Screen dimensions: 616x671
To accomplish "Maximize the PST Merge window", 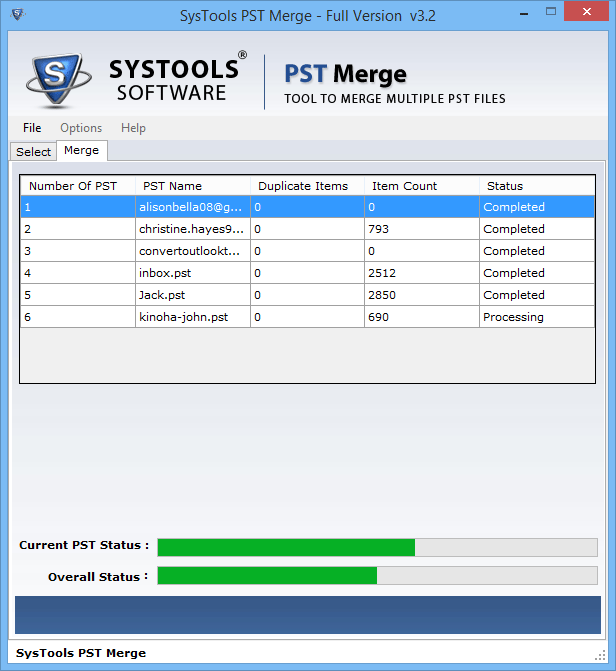I will [x=551, y=12].
